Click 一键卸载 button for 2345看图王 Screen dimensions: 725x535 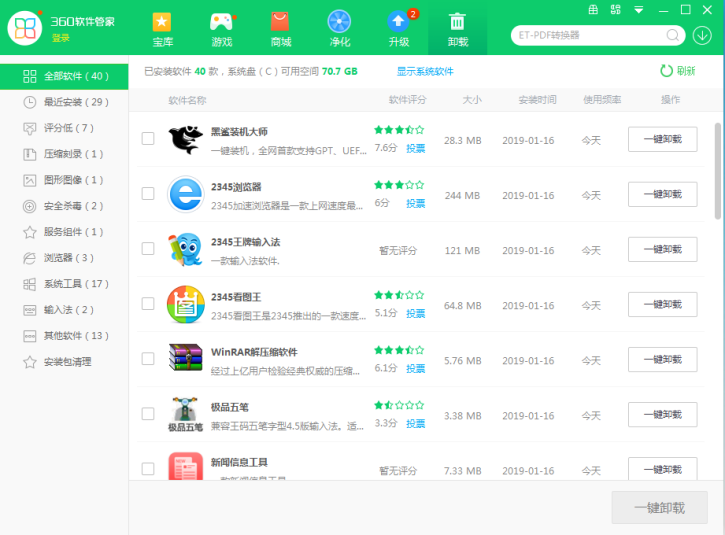(x=662, y=304)
